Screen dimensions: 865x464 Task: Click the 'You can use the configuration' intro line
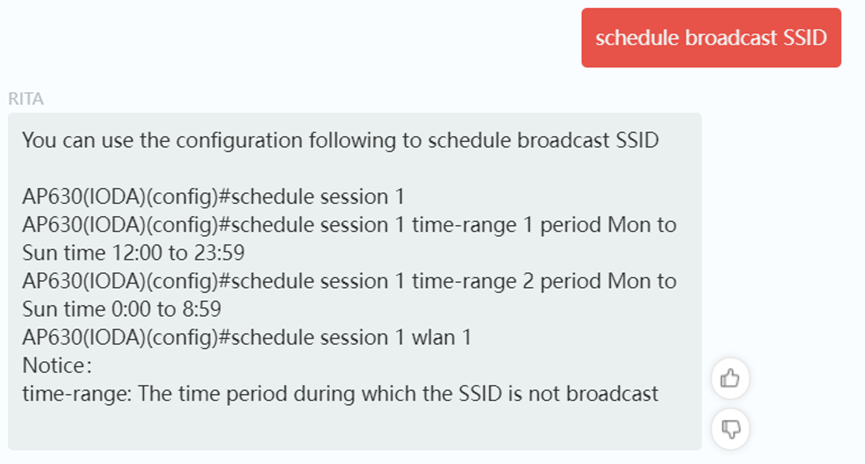(340, 140)
